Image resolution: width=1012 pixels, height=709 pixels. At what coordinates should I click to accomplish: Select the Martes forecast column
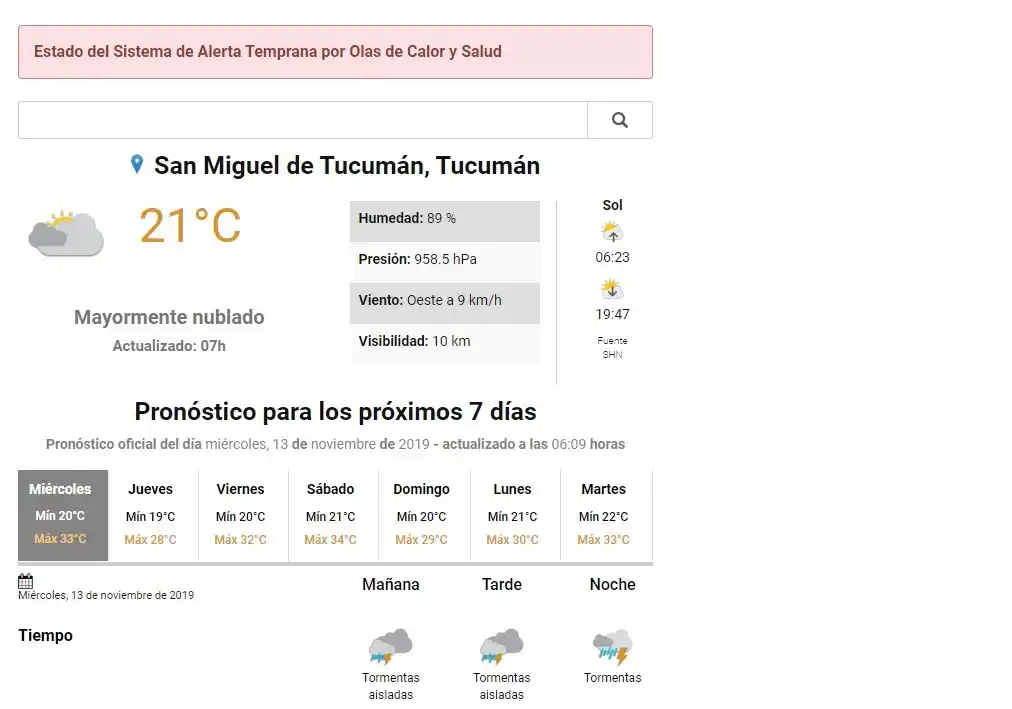[x=603, y=513]
